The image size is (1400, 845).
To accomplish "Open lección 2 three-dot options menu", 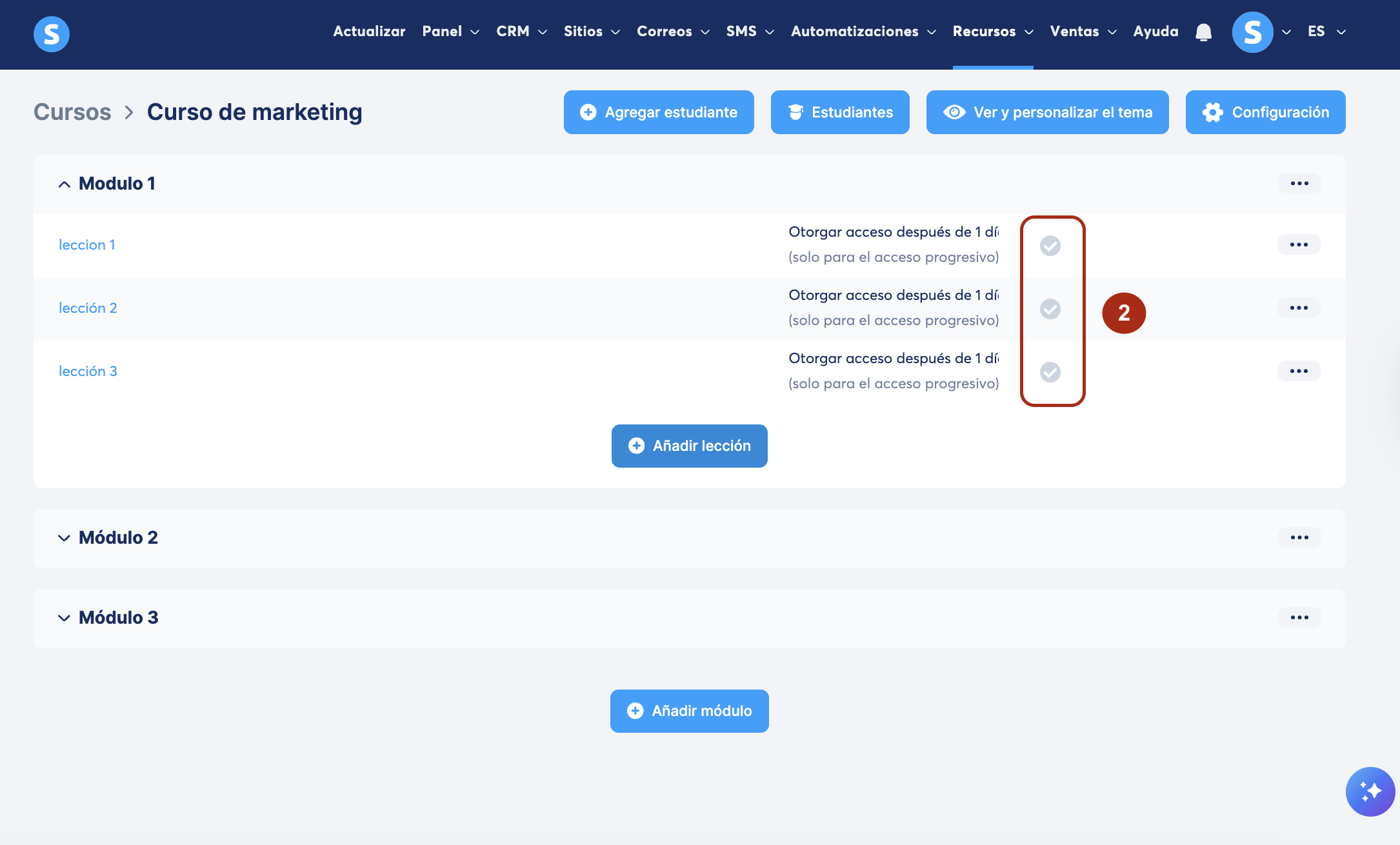I will pyautogui.click(x=1298, y=308).
